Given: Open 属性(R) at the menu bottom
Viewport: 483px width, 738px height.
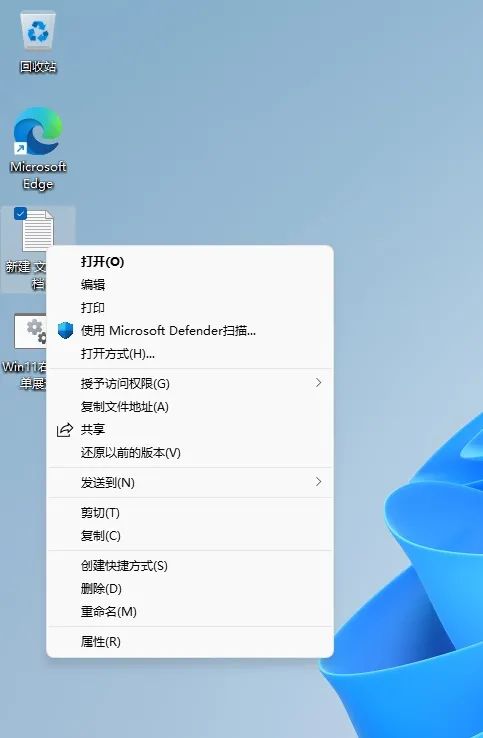Looking at the screenshot, I should click(x=190, y=642).
